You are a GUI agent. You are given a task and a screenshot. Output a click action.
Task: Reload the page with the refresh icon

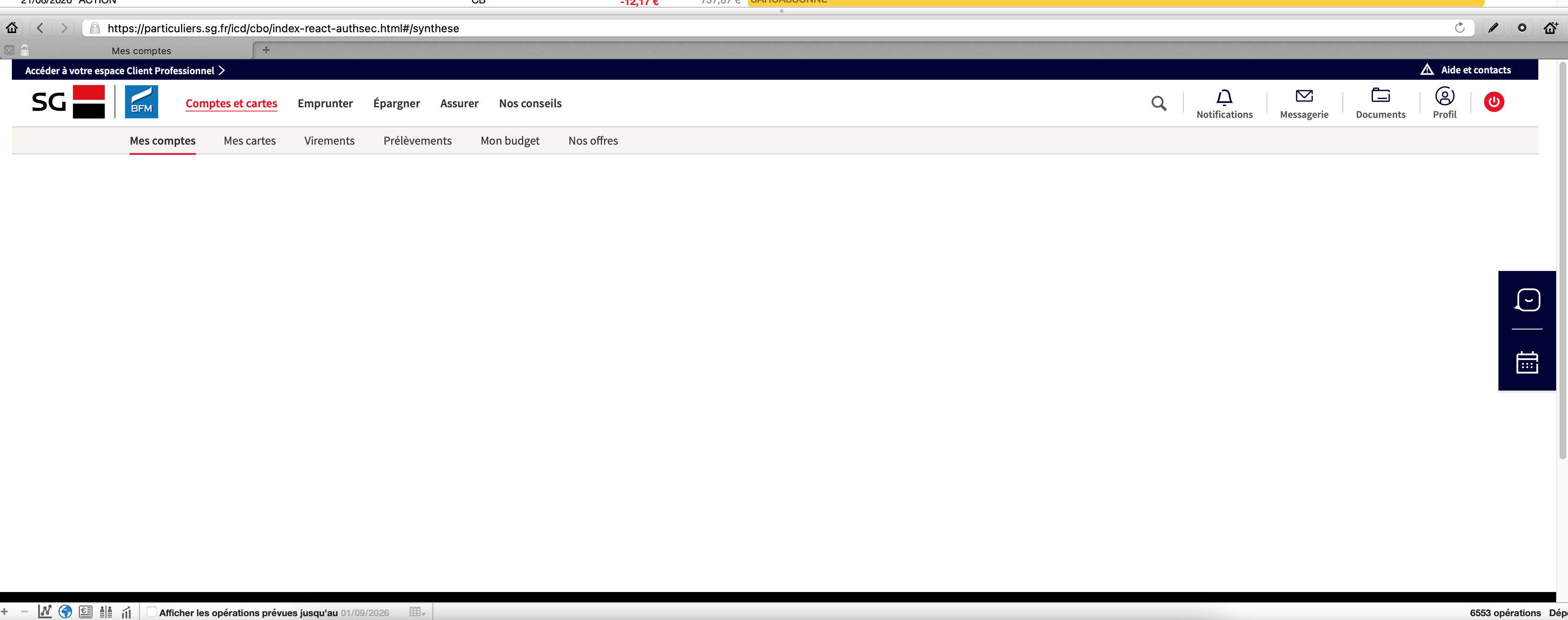(x=1459, y=28)
